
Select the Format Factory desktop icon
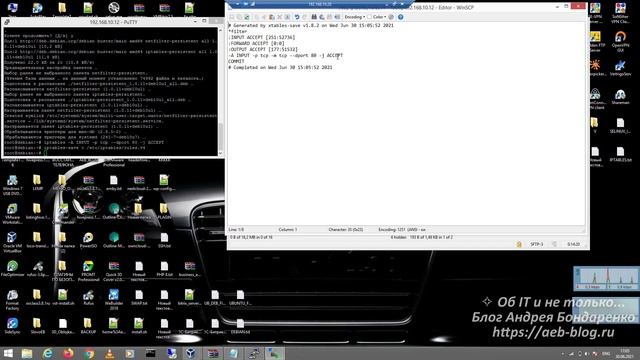pyautogui.click(x=12, y=300)
